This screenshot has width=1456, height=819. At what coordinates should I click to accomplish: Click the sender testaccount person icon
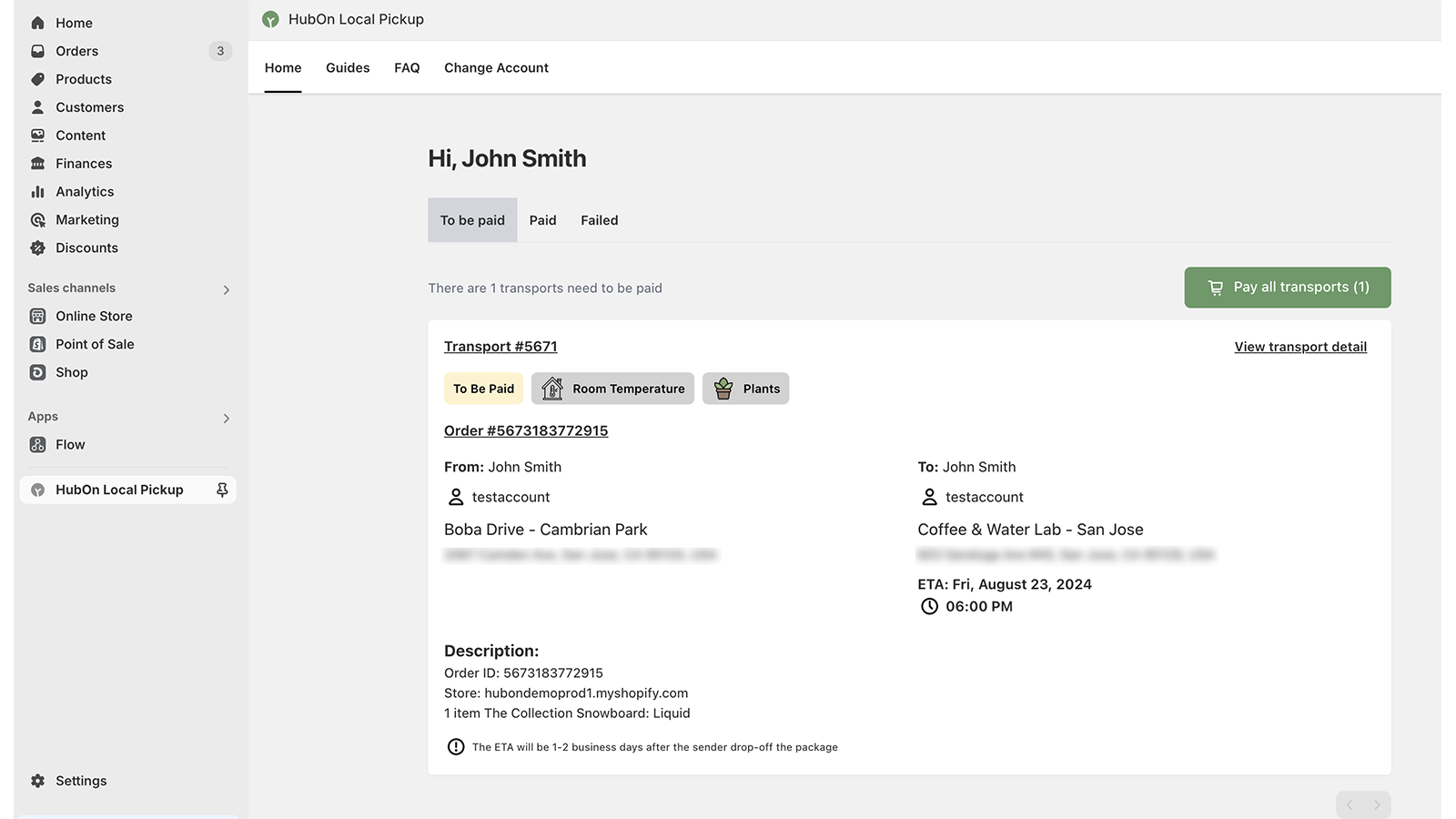[x=456, y=497]
